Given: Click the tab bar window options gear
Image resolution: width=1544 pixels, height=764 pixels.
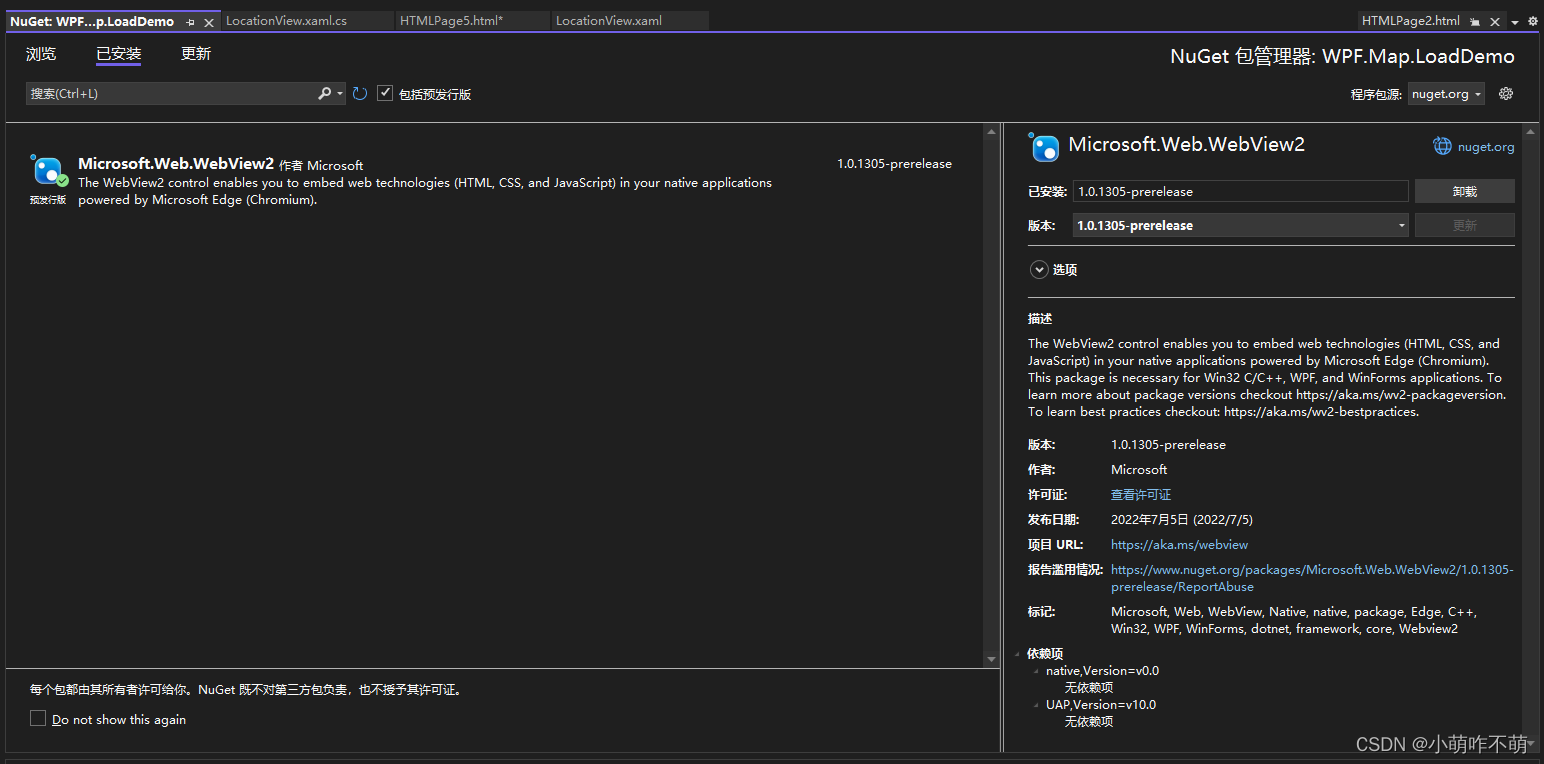Looking at the screenshot, I should click(x=1533, y=21).
